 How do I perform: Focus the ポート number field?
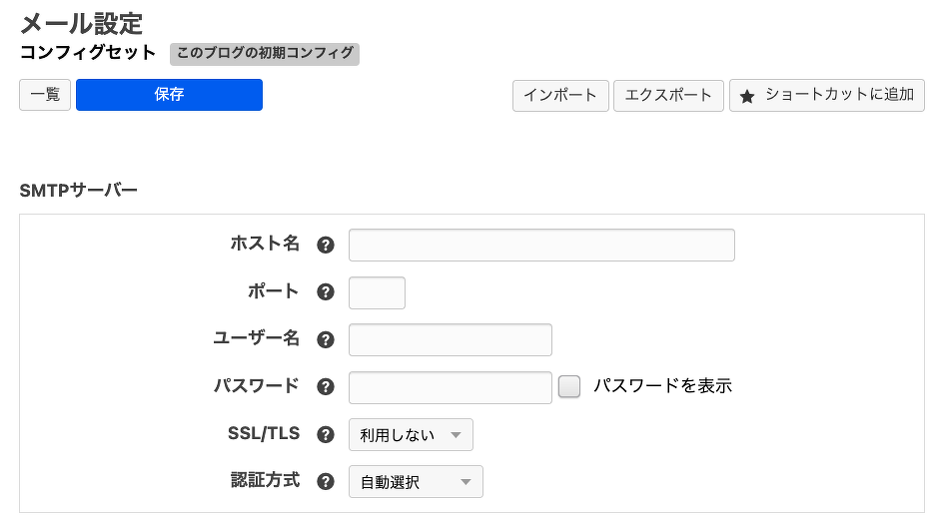tap(377, 292)
